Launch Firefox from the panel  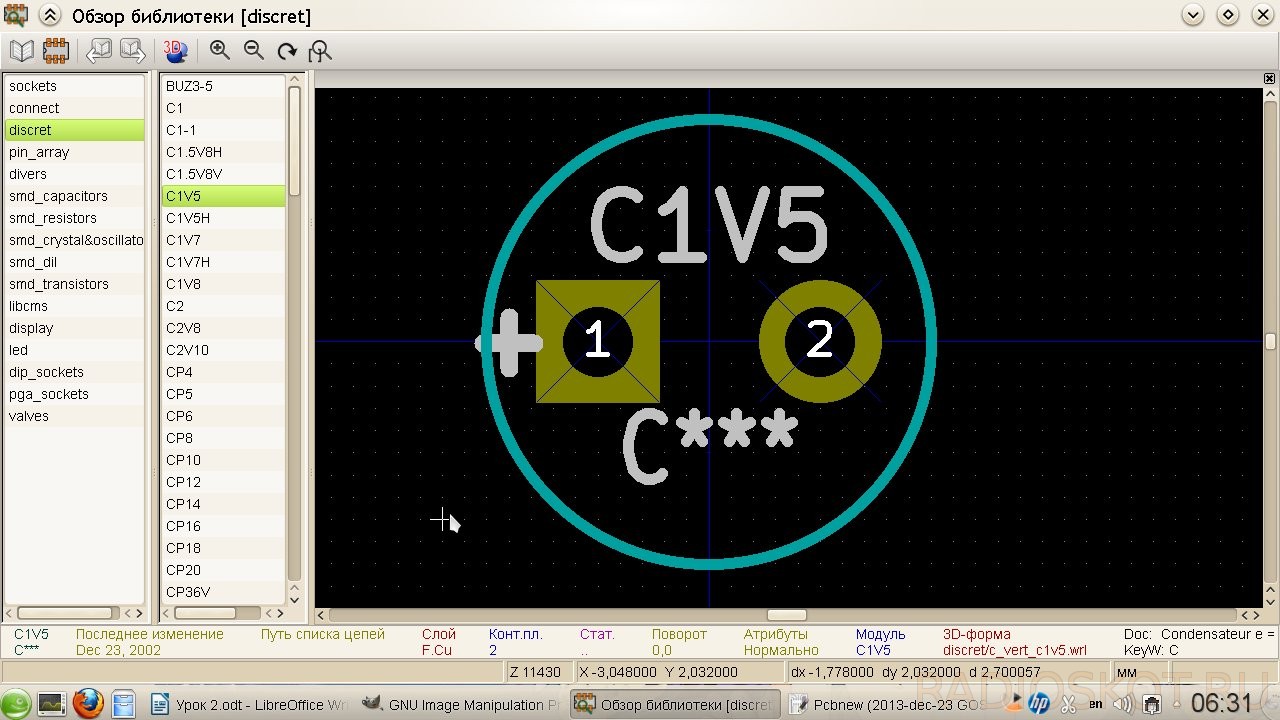pos(87,704)
